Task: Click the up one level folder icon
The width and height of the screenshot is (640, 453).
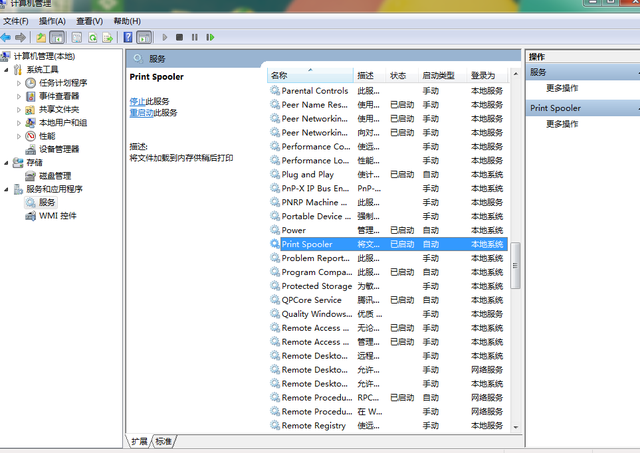Action: point(41,38)
